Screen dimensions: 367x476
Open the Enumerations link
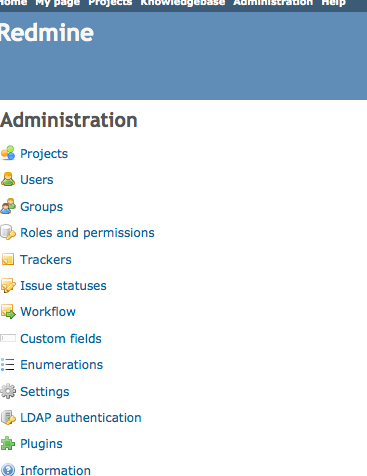pyautogui.click(x=62, y=365)
